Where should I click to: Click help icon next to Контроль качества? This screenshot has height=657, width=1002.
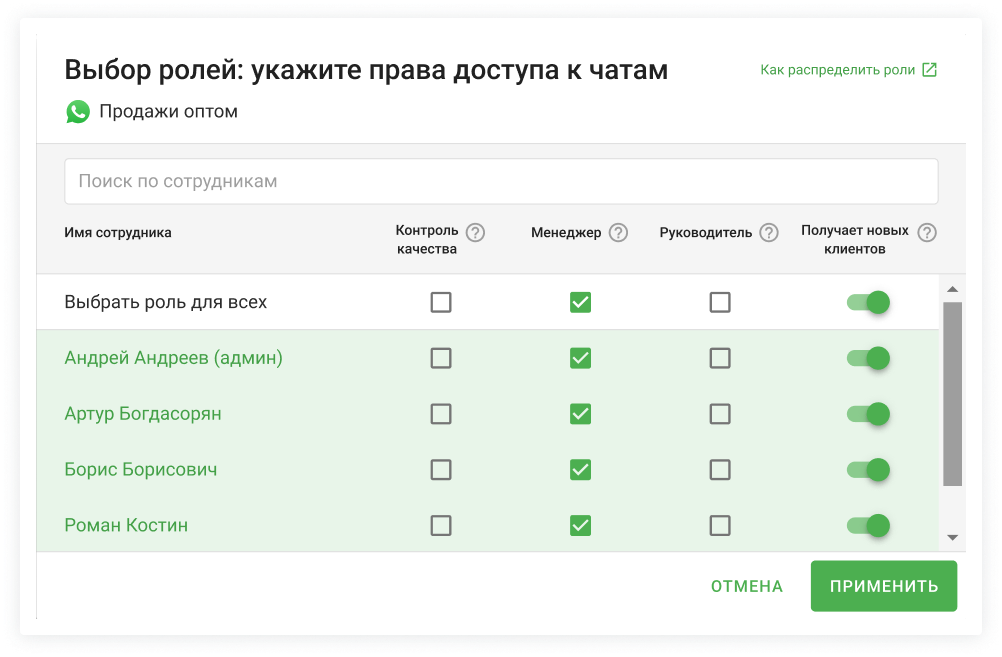475,233
